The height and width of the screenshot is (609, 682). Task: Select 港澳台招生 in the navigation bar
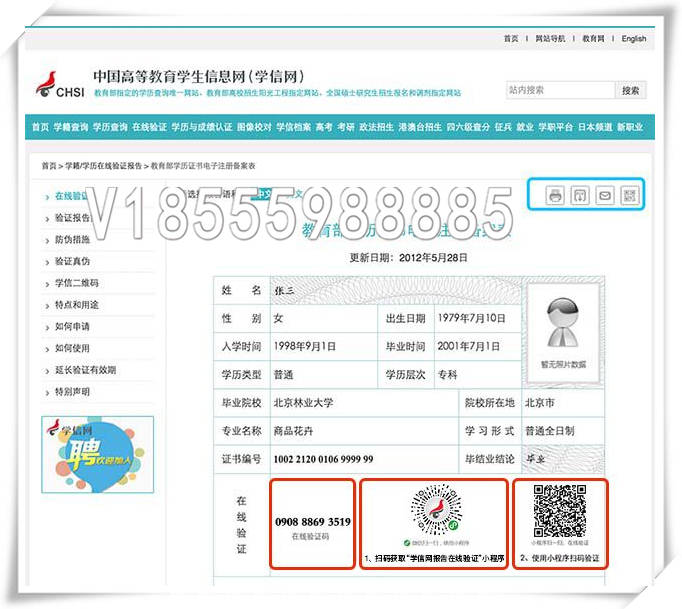click(420, 127)
